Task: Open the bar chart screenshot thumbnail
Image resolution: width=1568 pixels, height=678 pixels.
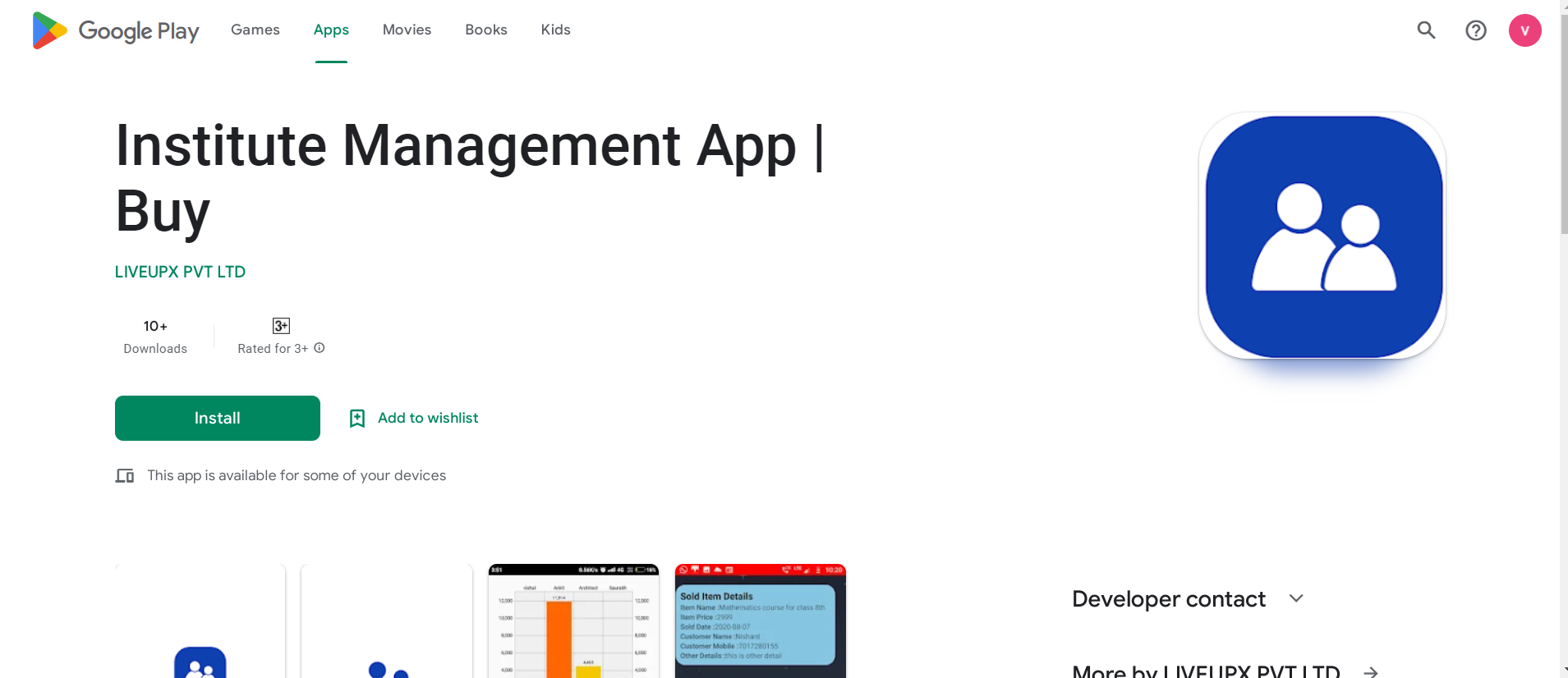Action: point(573,621)
